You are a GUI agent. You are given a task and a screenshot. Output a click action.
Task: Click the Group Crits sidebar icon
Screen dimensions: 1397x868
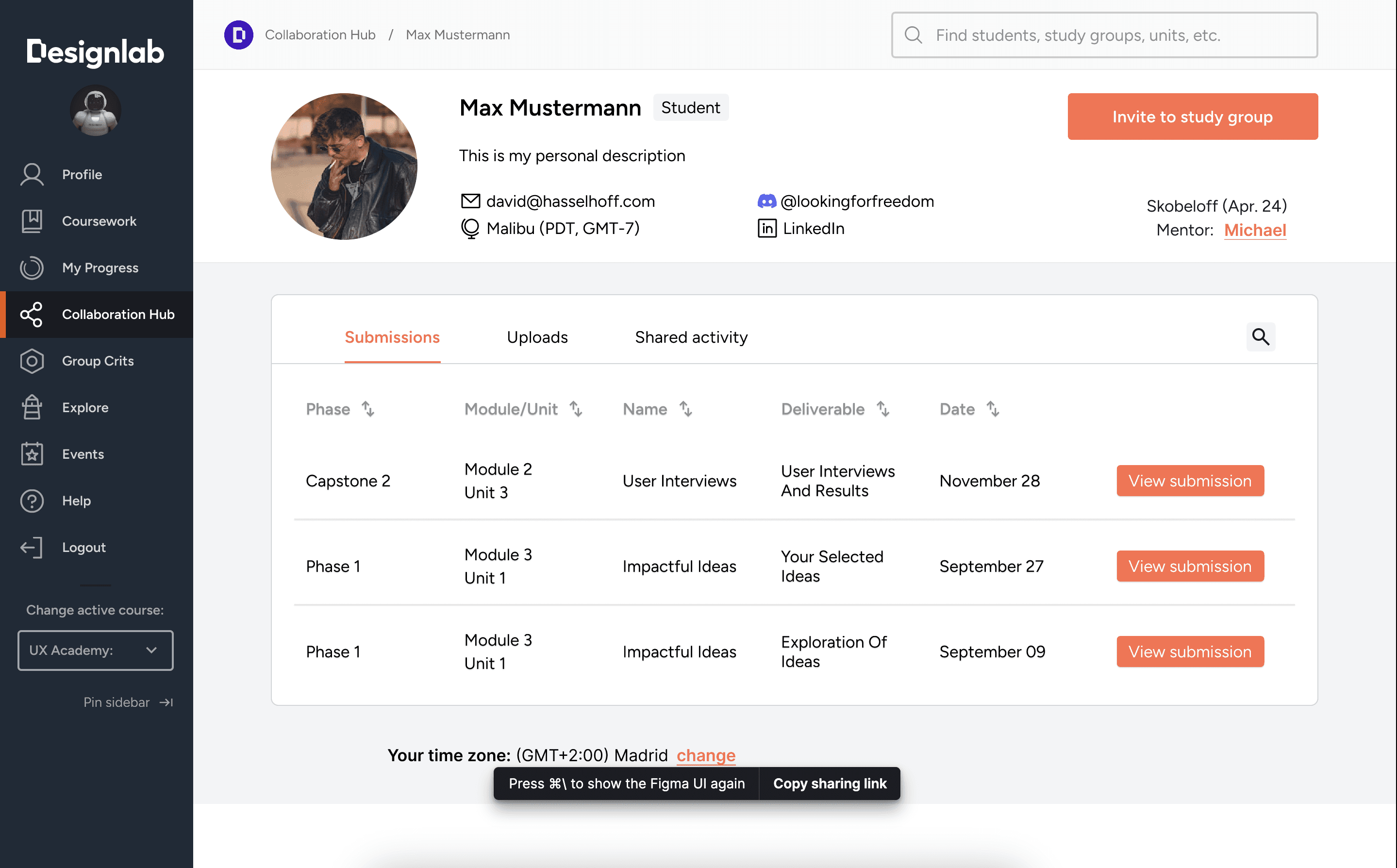[32, 361]
